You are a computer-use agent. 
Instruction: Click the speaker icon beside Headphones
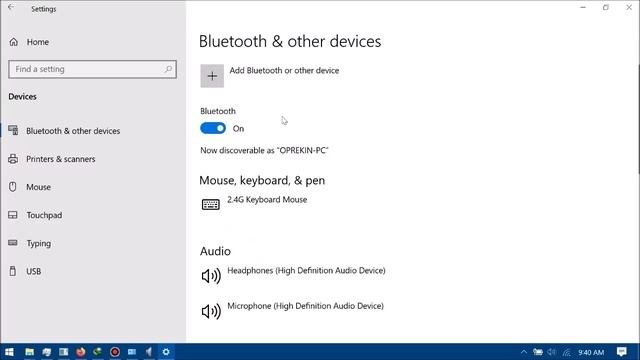tap(211, 276)
